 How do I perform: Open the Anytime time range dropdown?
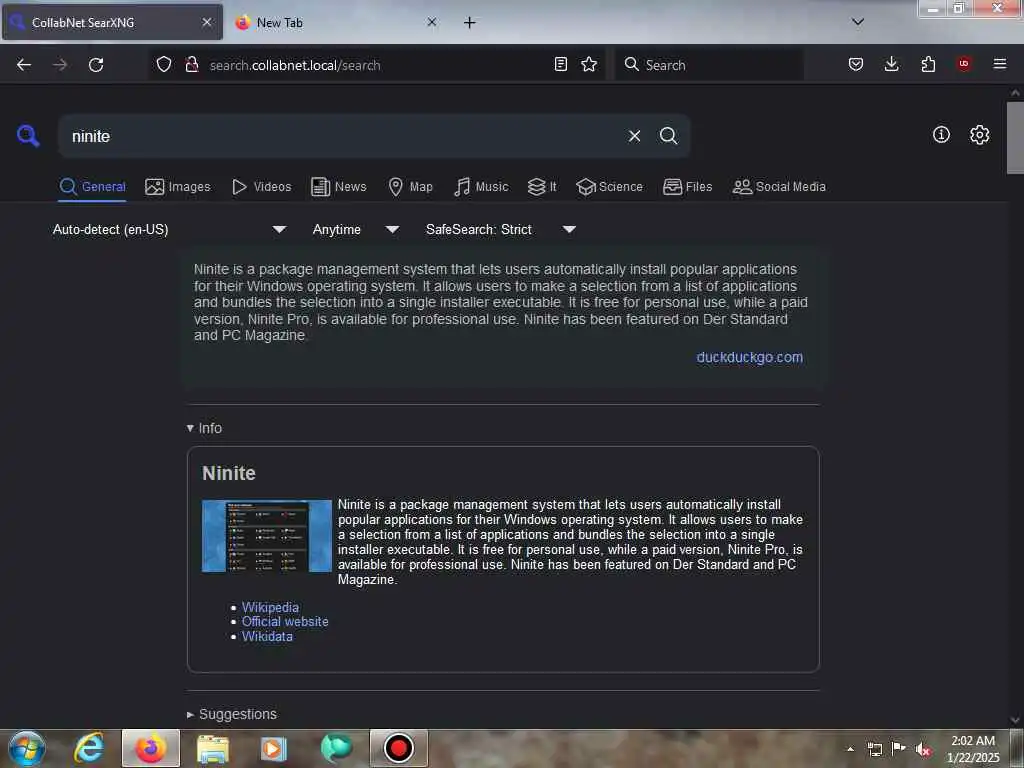355,229
